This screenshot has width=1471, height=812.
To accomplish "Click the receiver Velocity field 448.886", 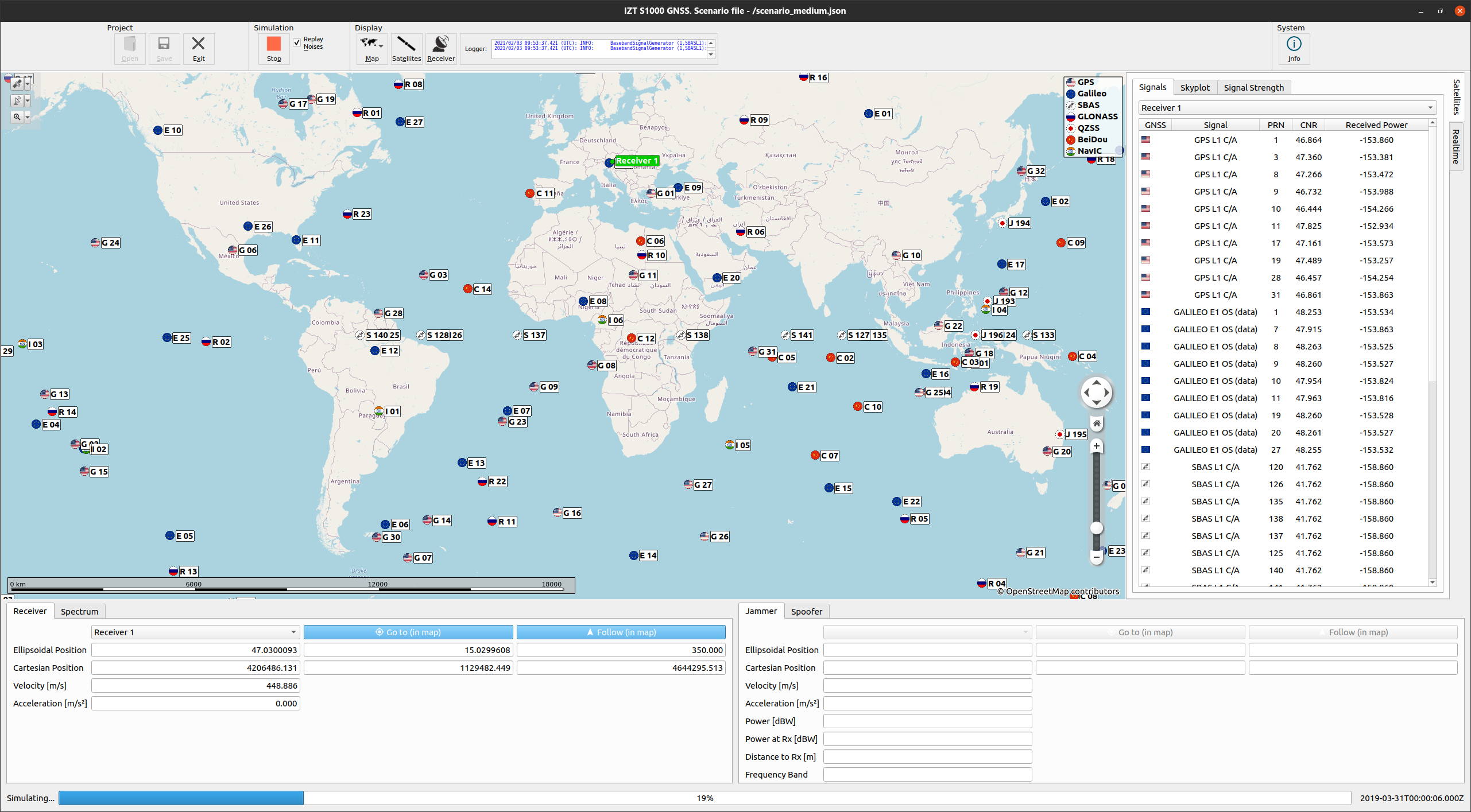I will (x=195, y=686).
